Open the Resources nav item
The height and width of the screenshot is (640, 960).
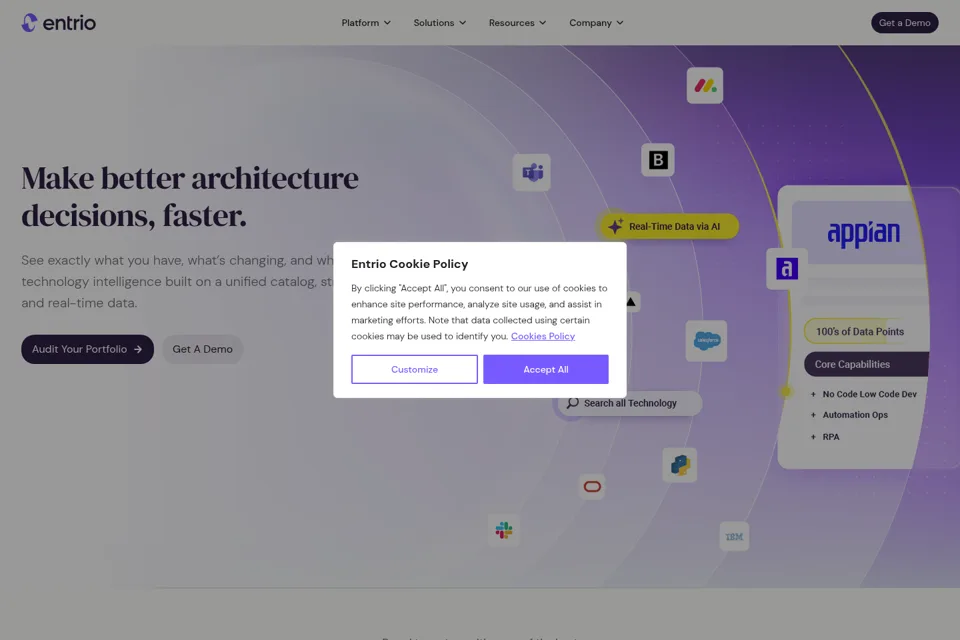click(x=517, y=23)
